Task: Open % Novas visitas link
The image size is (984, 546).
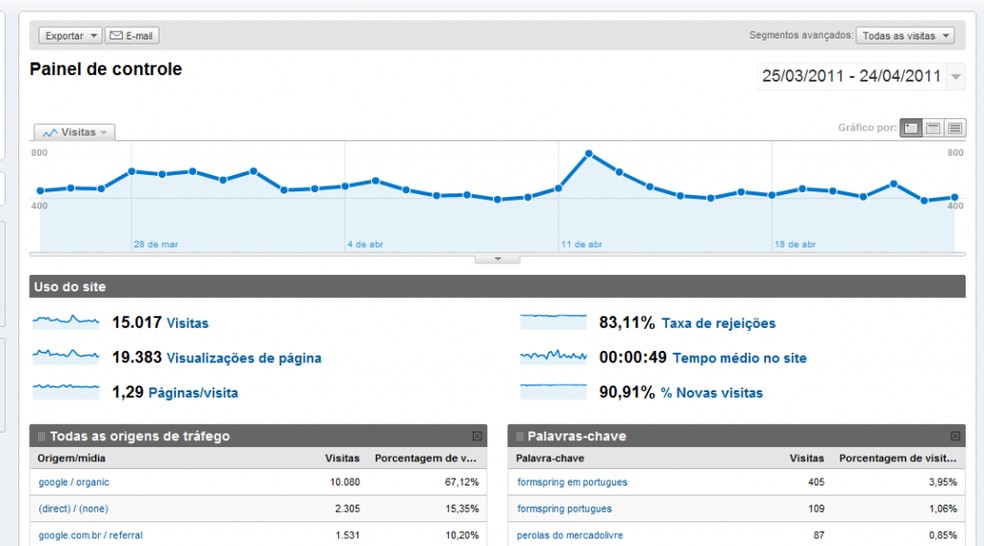Action: (712, 393)
